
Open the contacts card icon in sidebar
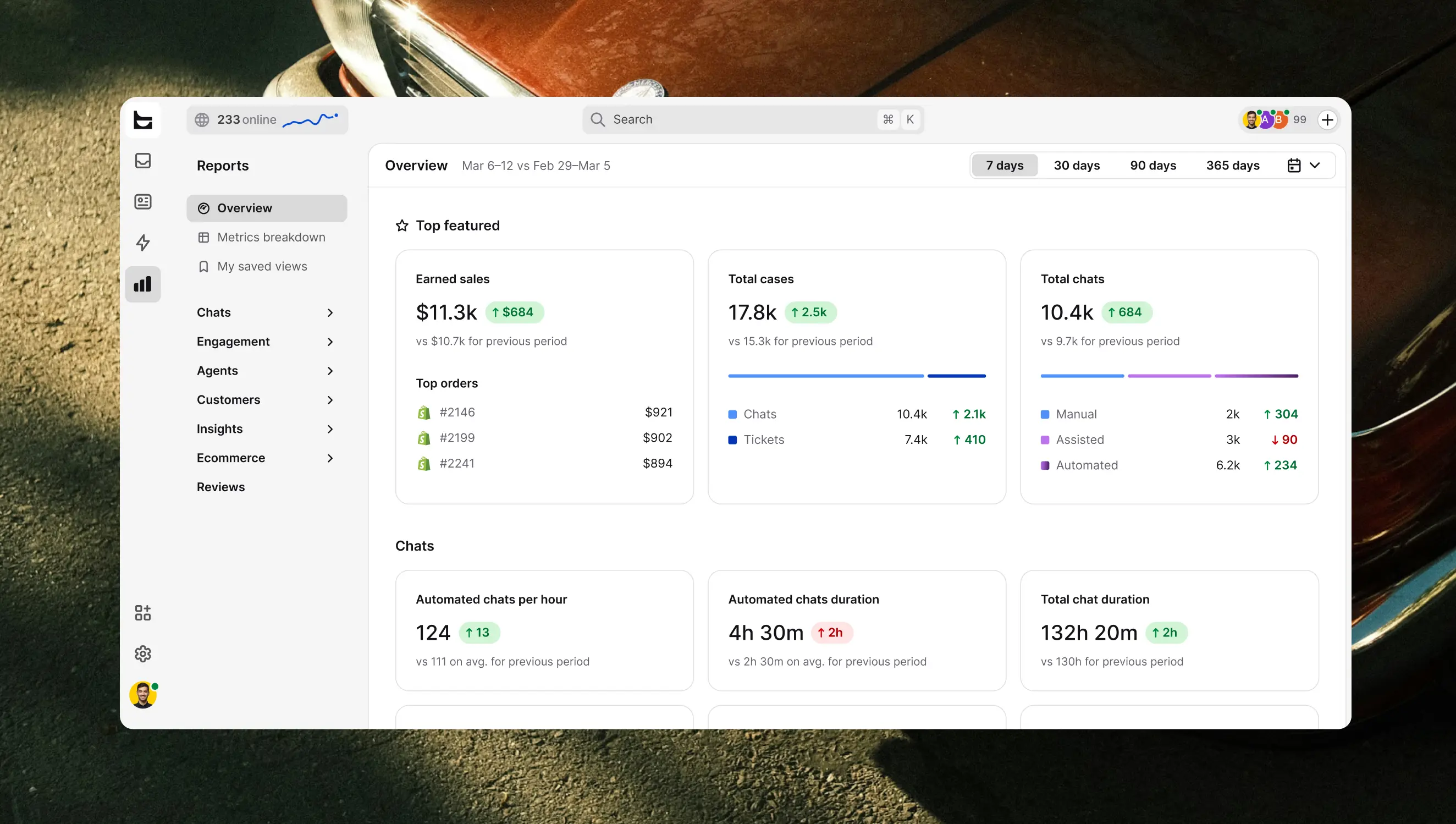142,201
